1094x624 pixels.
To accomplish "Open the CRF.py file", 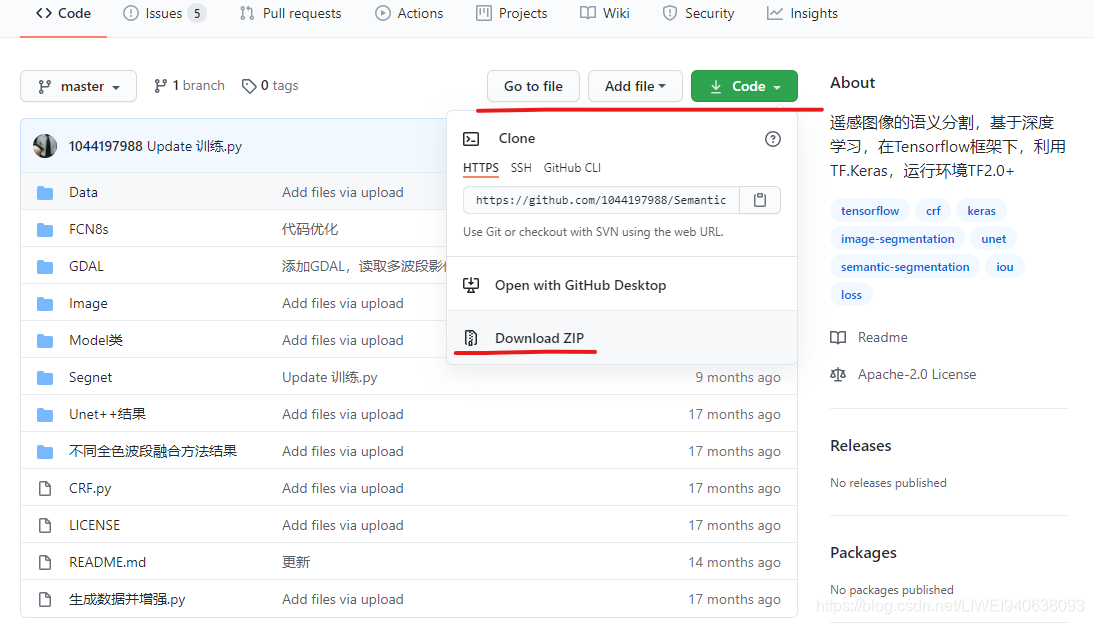I will click(x=90, y=488).
